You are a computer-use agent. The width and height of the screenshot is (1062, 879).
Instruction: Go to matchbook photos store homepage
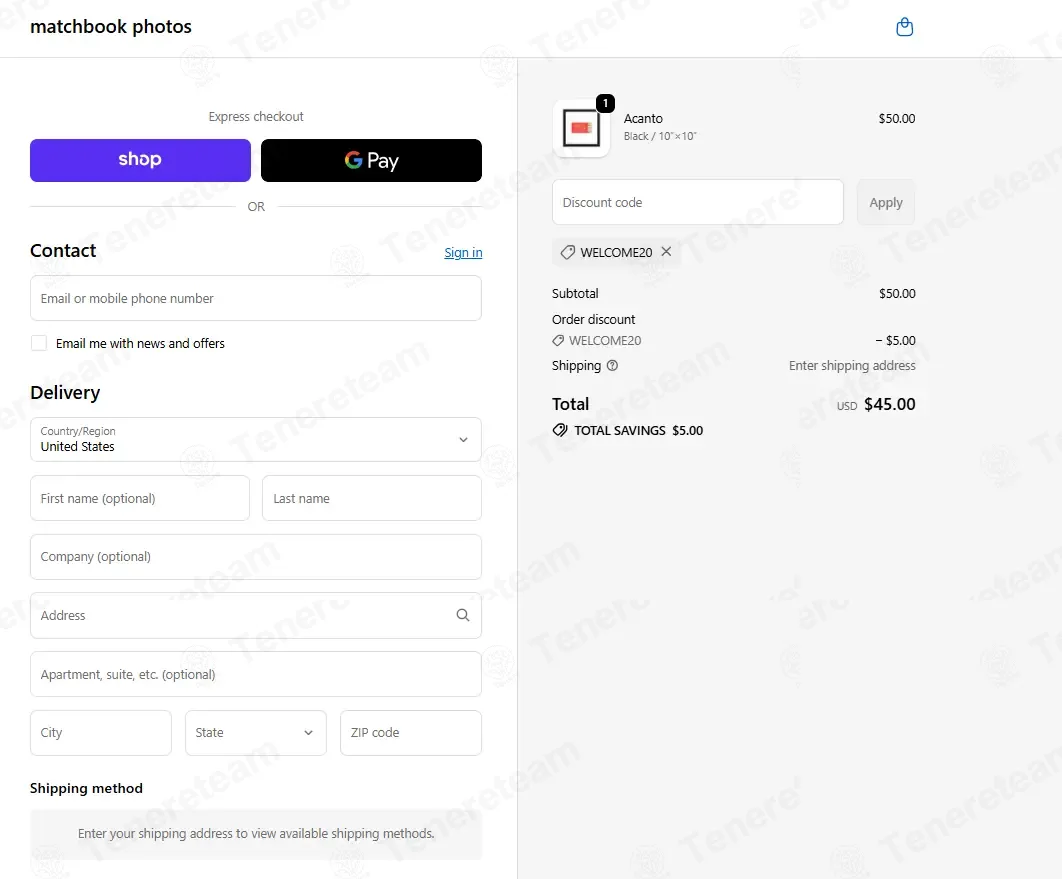[x=111, y=26]
